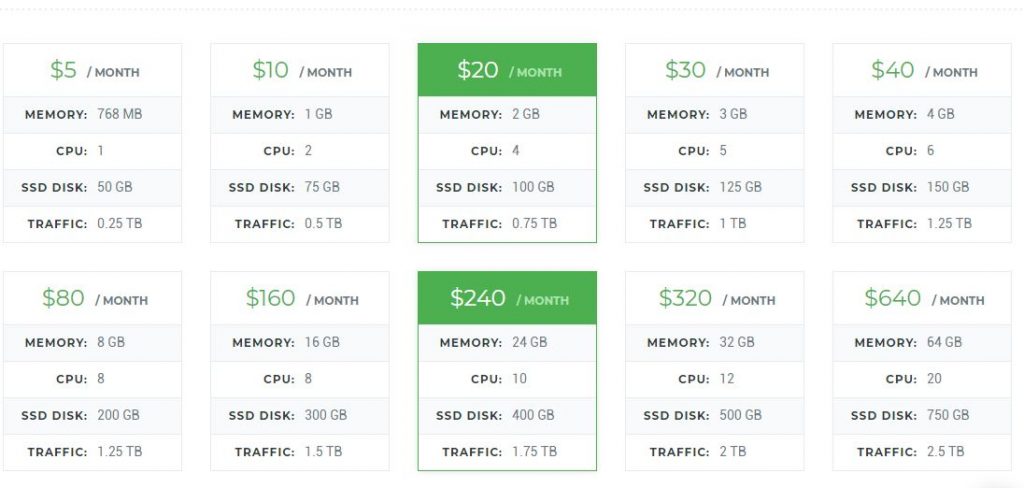Click the $160 / month plan header
This screenshot has height=488, width=1024.
300,299
